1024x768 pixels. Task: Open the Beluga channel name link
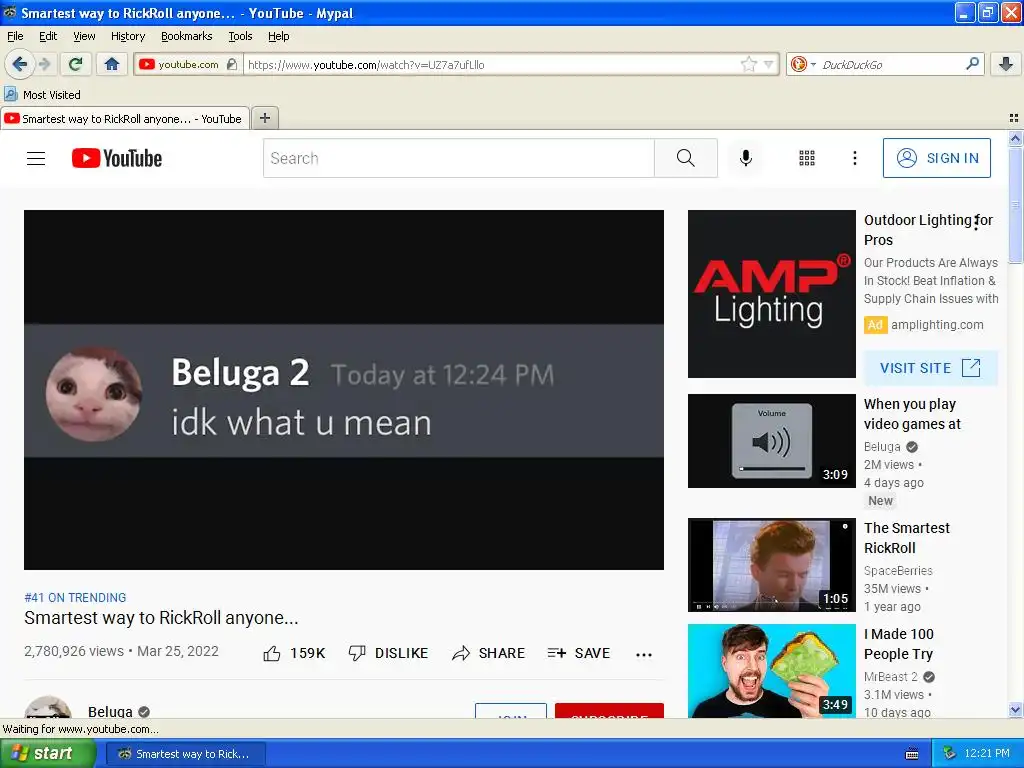point(110,711)
